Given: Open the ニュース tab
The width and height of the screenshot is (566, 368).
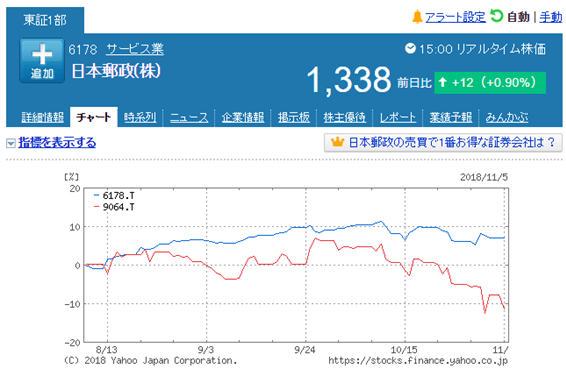Looking at the screenshot, I should point(189,117).
